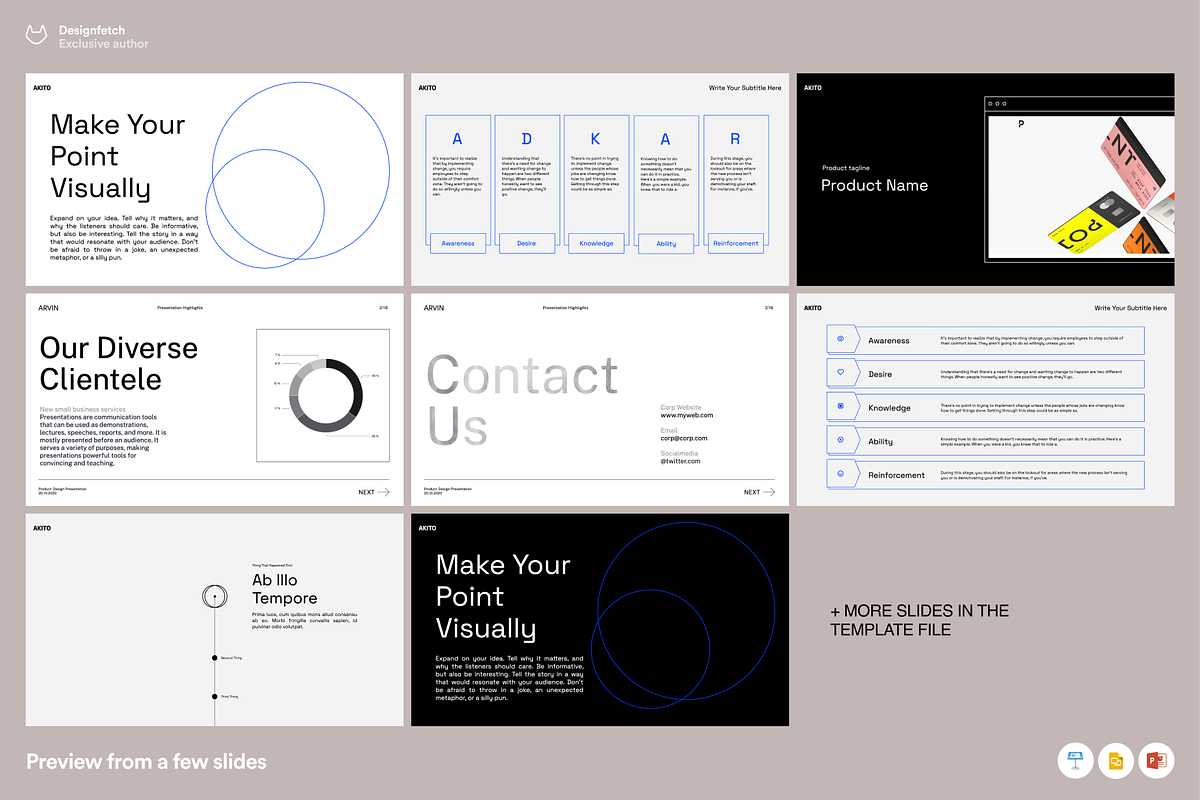Click the smiley icon in the Reinforcement row
The height and width of the screenshot is (800, 1200).
click(x=840, y=474)
